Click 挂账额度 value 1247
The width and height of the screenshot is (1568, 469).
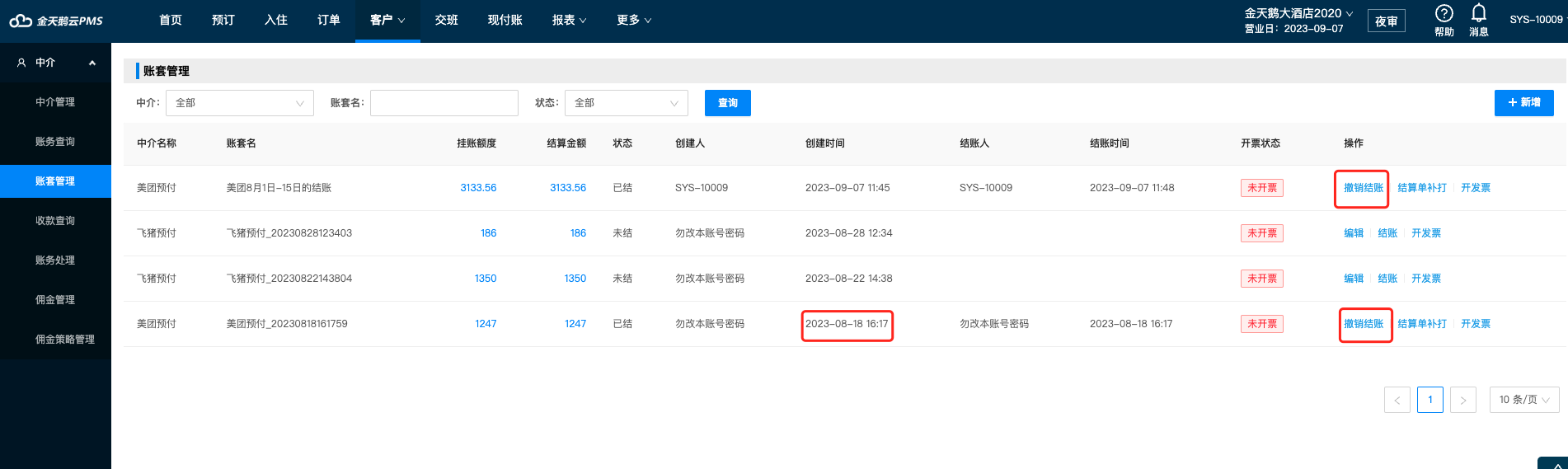click(486, 324)
